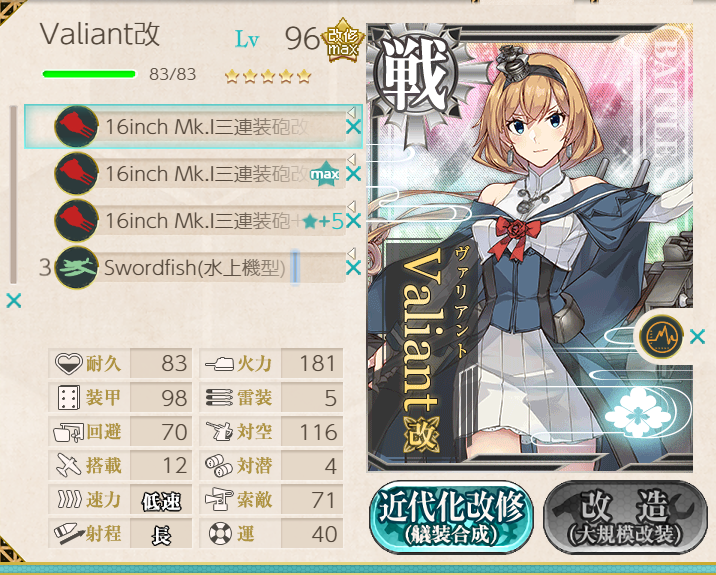The height and width of the screenshot is (575, 716).
Task: Select the Swordfish(水上機型) equipment slot
Action: 200,268
